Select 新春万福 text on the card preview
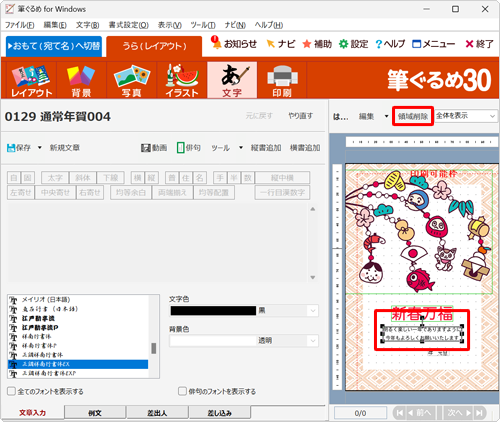 point(422,314)
